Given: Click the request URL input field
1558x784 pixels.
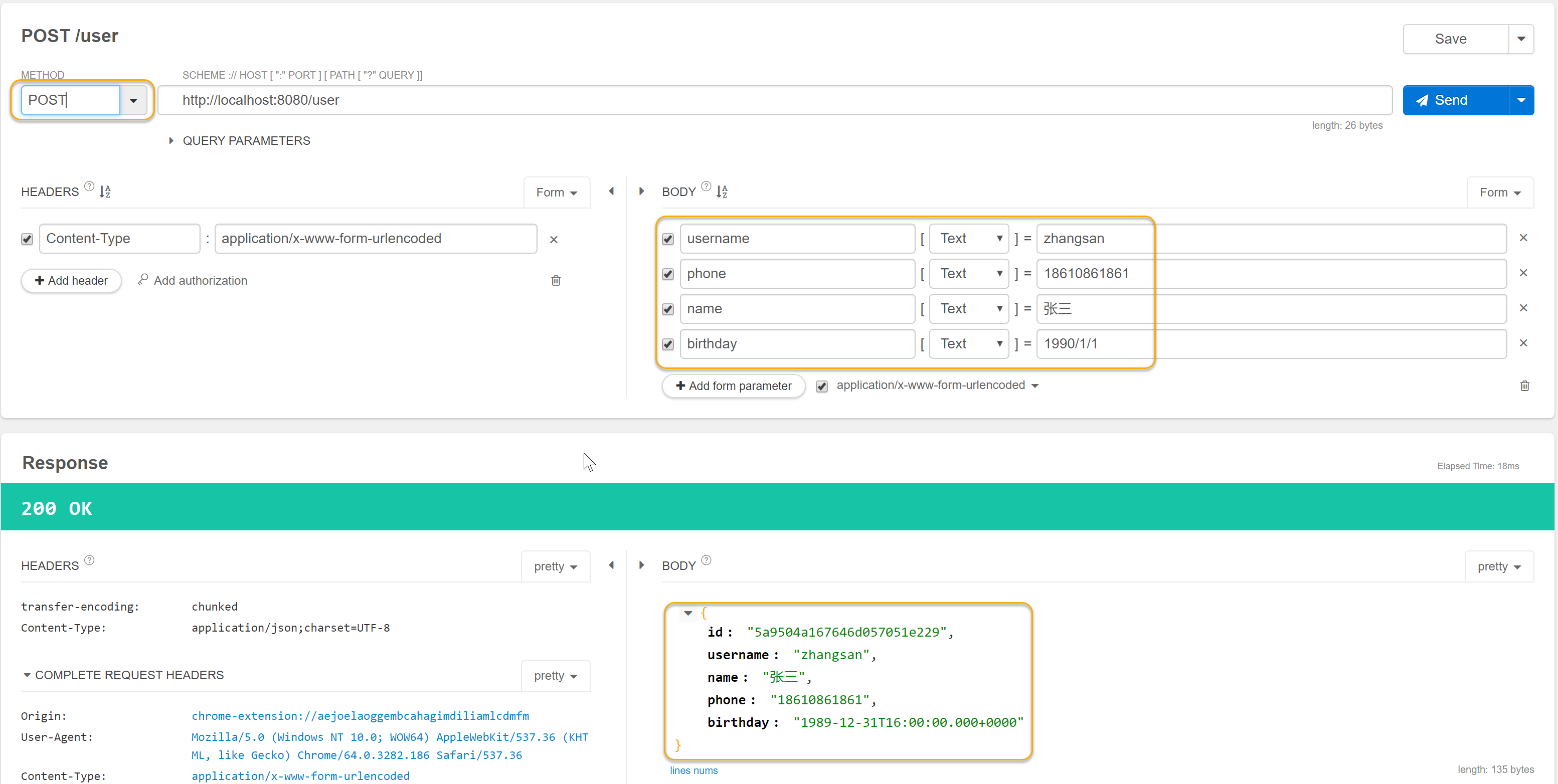Looking at the screenshot, I should (x=775, y=100).
